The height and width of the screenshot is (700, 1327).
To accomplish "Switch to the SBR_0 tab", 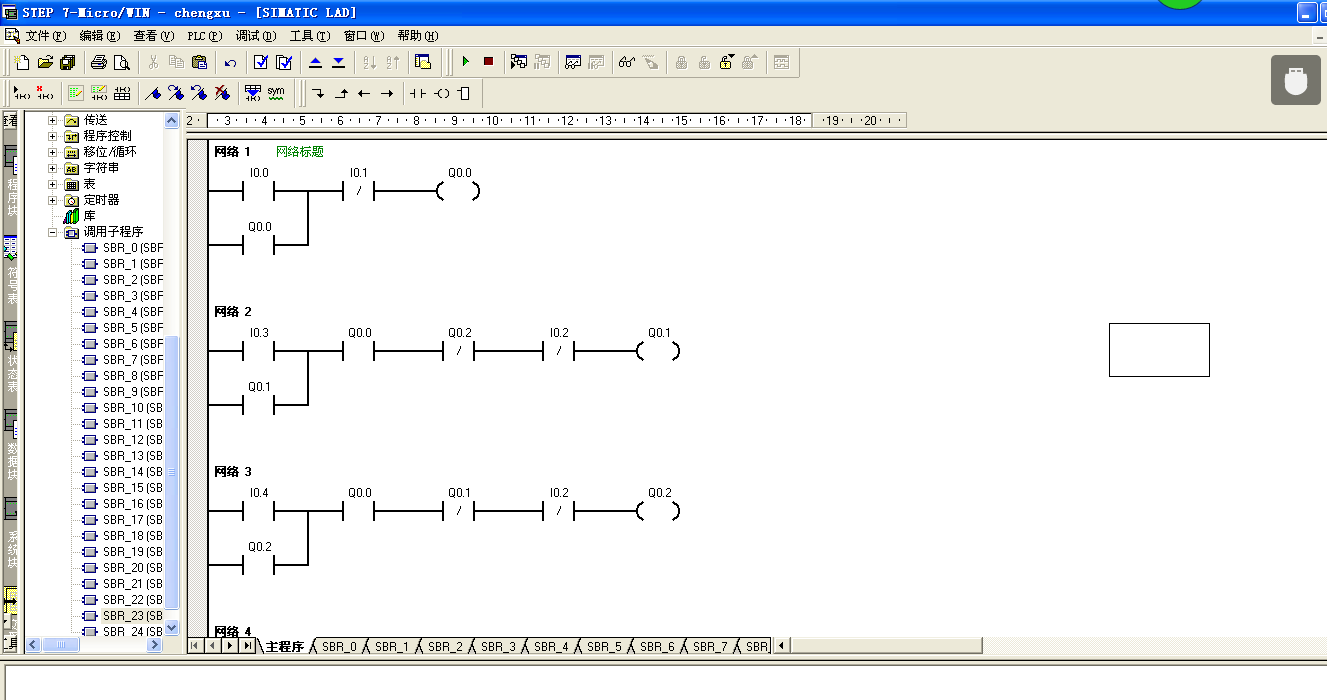I will 339,647.
